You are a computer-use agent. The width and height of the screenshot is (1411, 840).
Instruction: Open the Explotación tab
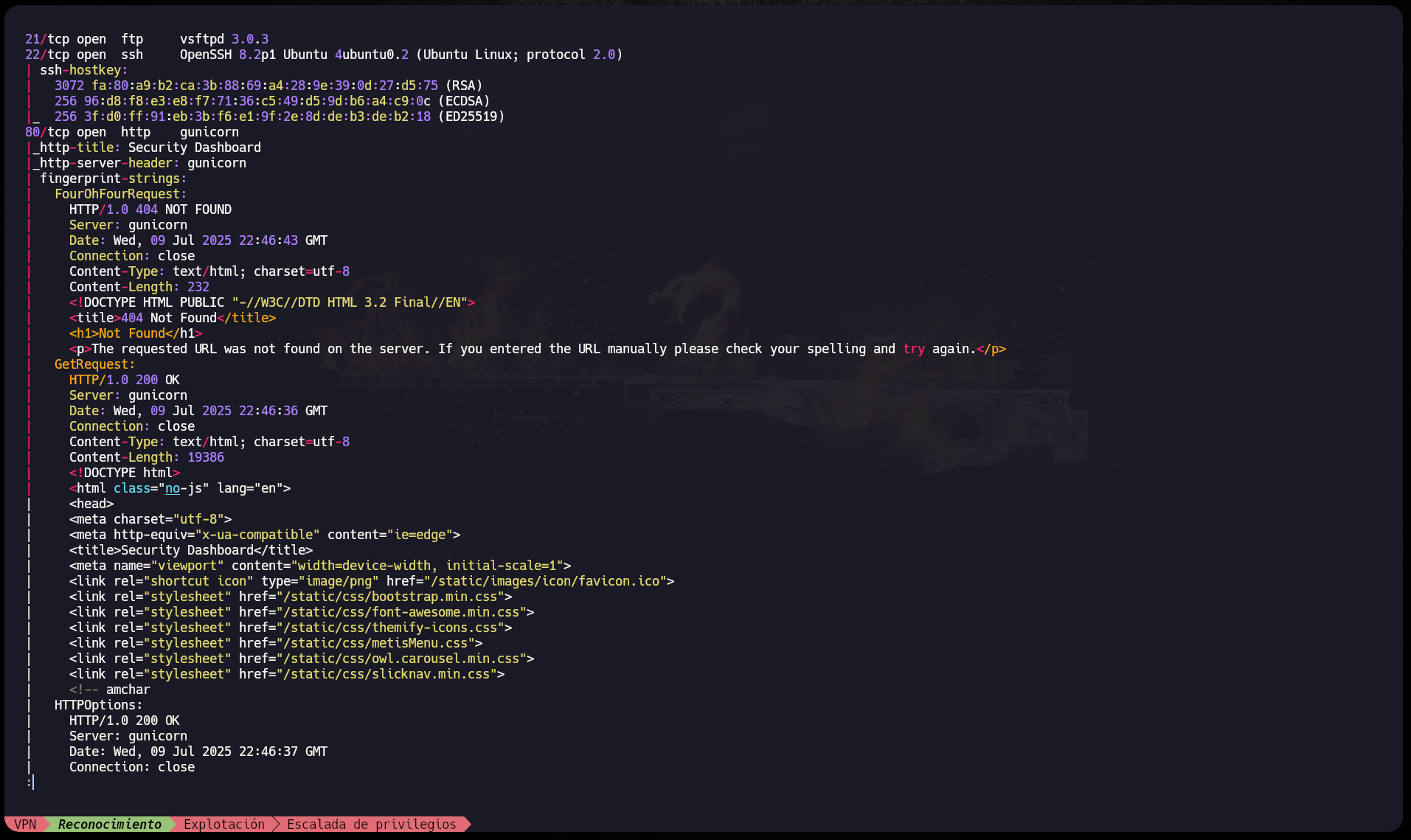223,824
